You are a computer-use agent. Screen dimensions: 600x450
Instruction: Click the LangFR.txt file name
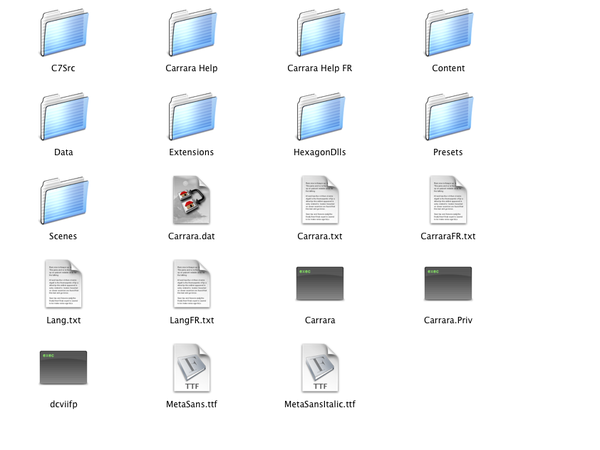pyautogui.click(x=192, y=320)
